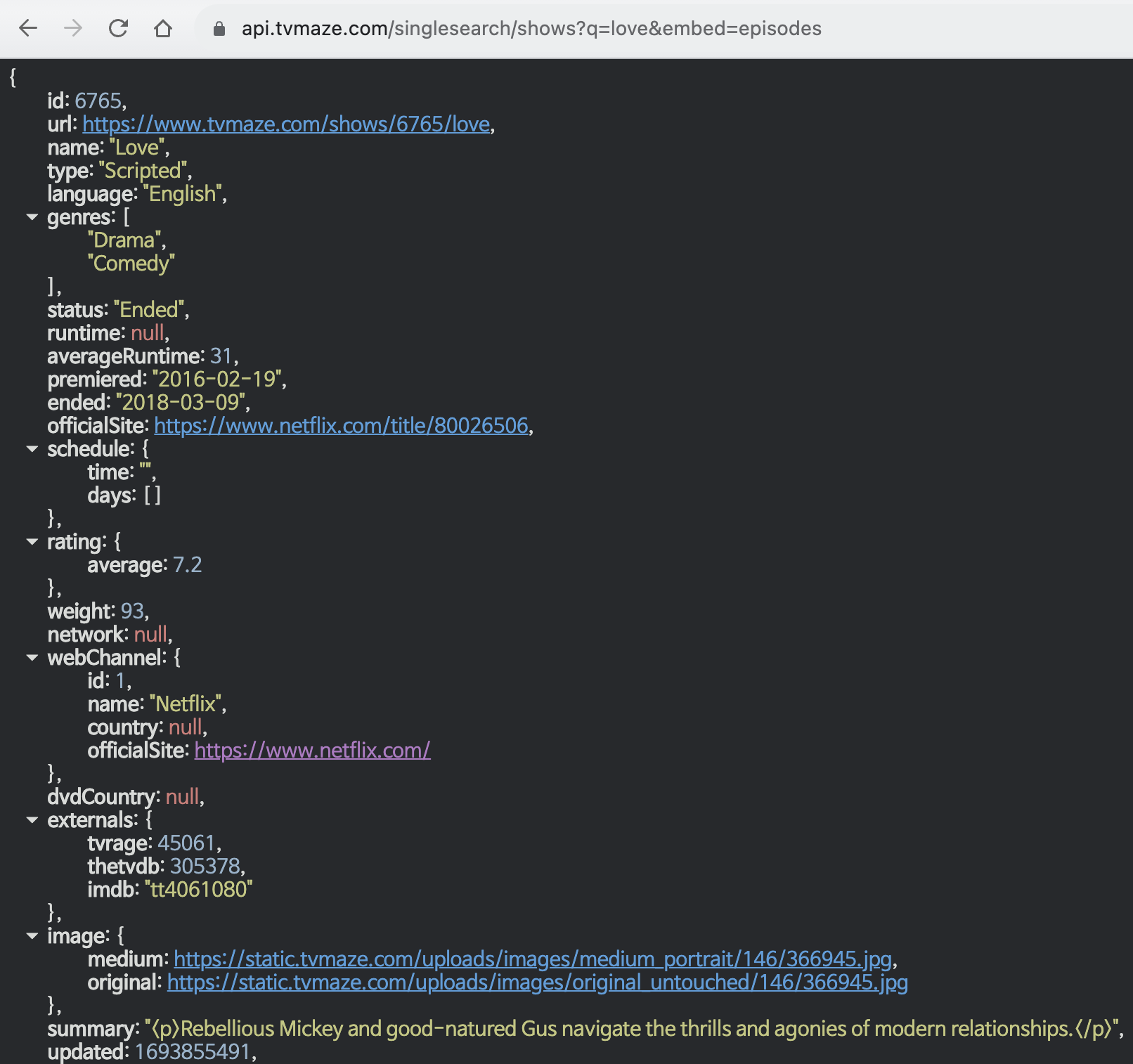Collapse the externals object
1133x1064 pixels.
tap(32, 820)
